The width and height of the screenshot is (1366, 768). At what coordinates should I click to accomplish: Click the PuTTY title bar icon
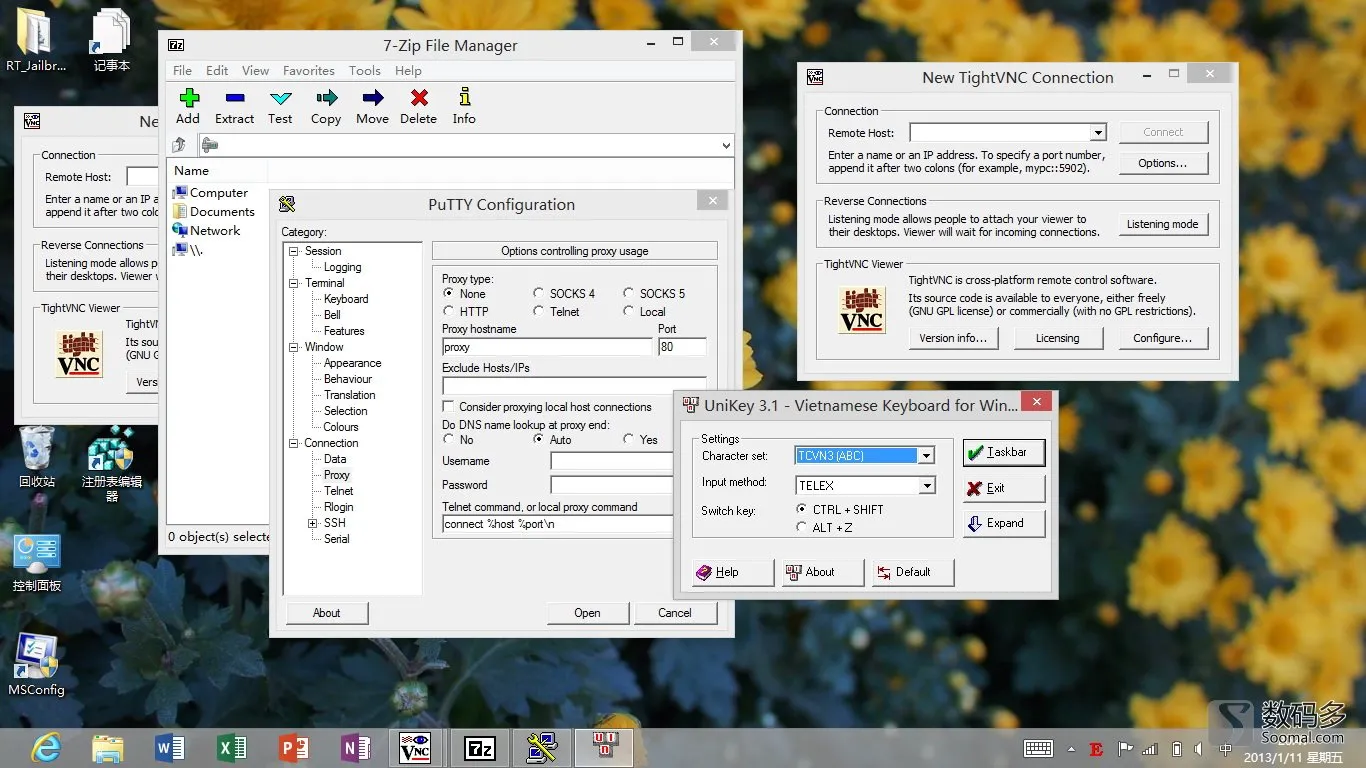[x=287, y=204]
